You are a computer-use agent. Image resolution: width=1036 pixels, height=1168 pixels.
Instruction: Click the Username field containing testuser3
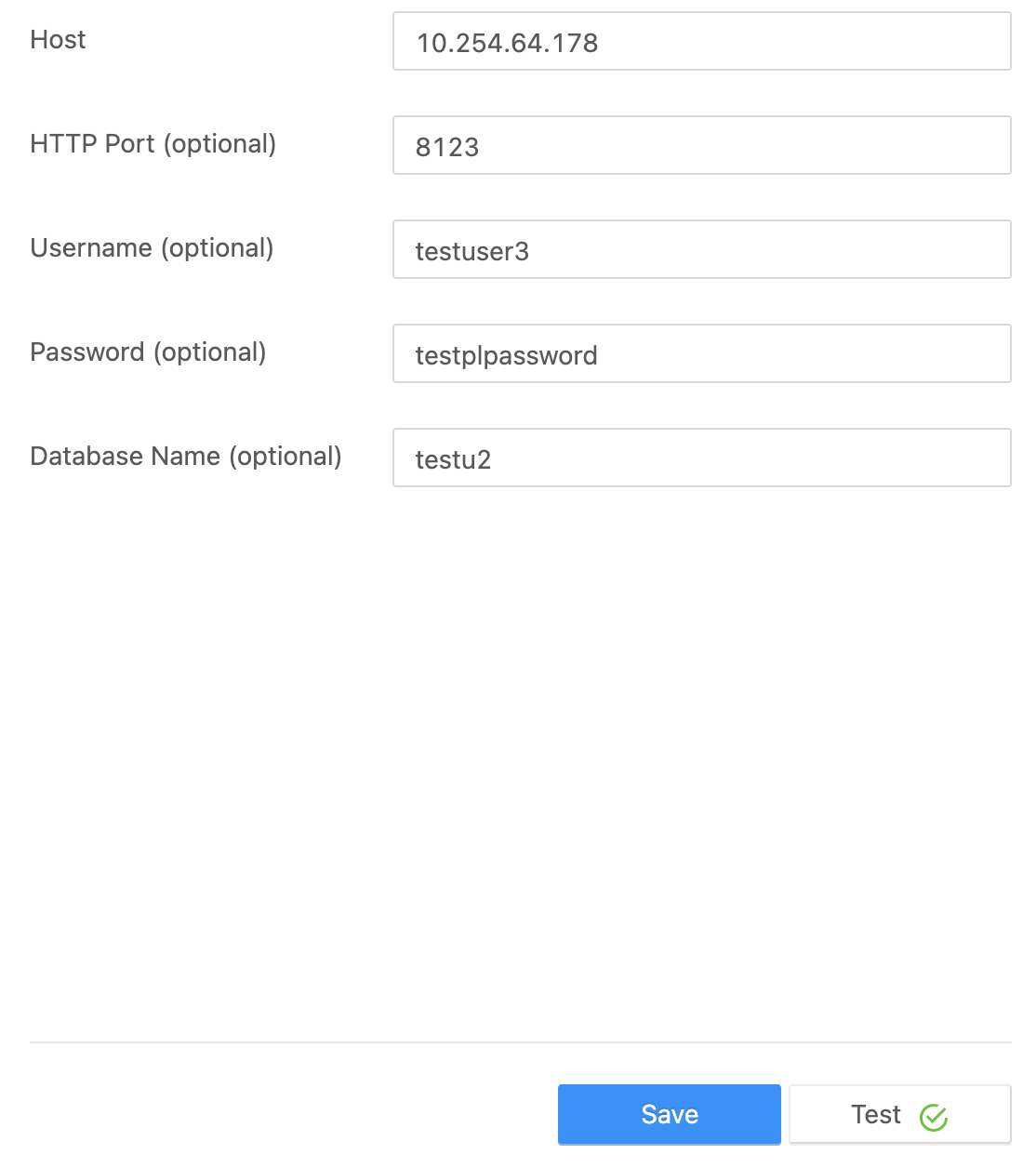click(701, 249)
